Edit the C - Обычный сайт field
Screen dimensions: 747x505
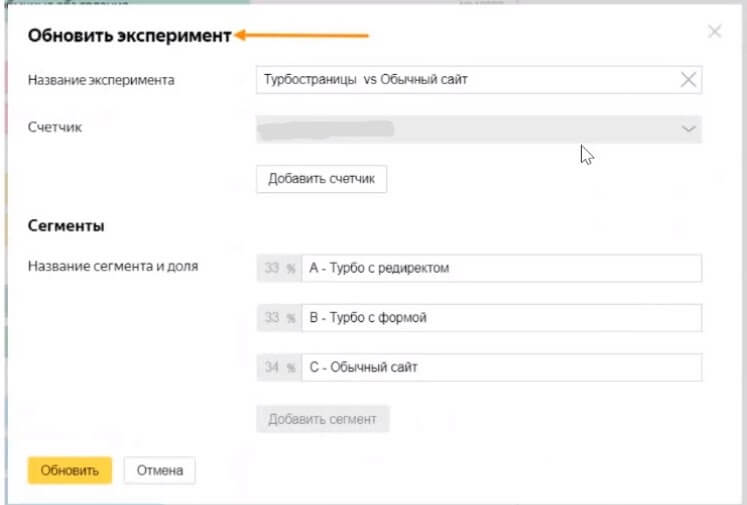click(x=500, y=367)
